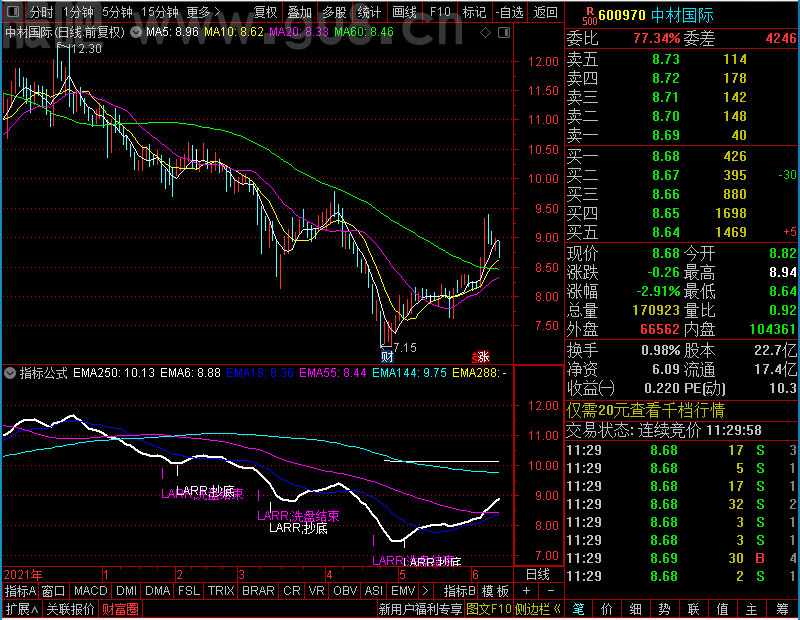Viewport: 800px width, 620px height.
Task: Click the stock name 中材国际
Action: tap(682, 15)
